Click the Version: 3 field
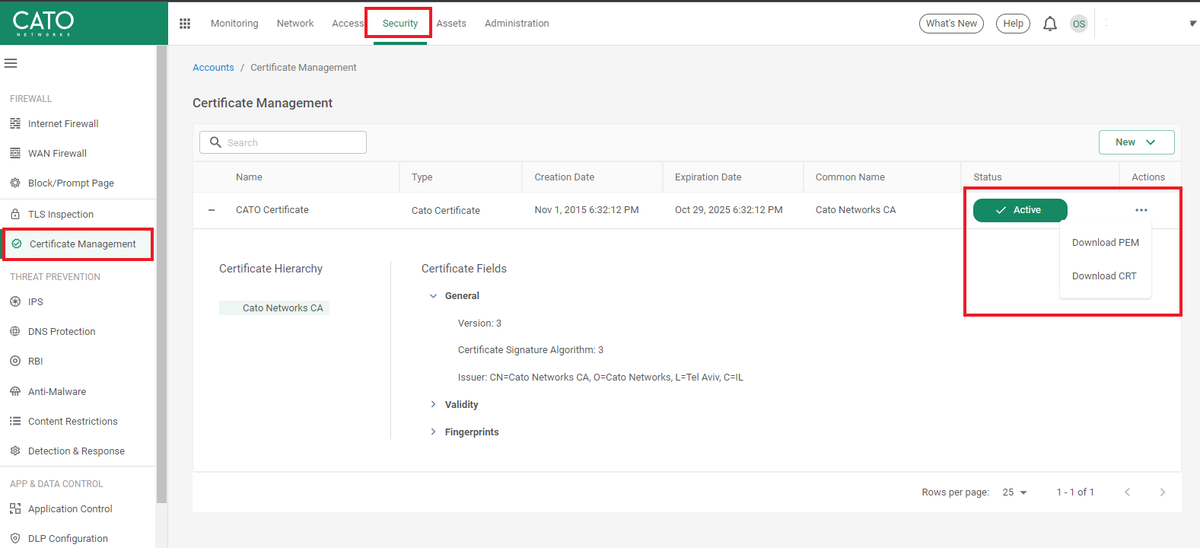This screenshot has width=1200, height=548. click(479, 323)
